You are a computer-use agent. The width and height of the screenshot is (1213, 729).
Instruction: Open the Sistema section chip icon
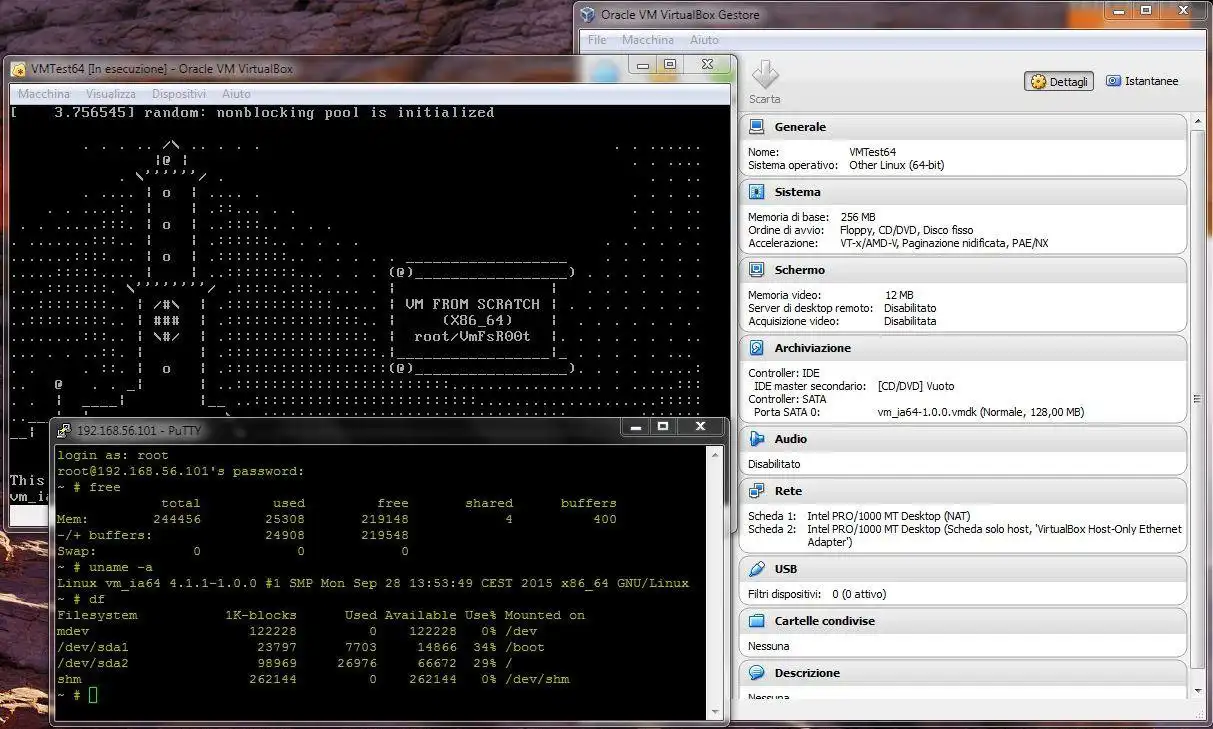pos(757,192)
